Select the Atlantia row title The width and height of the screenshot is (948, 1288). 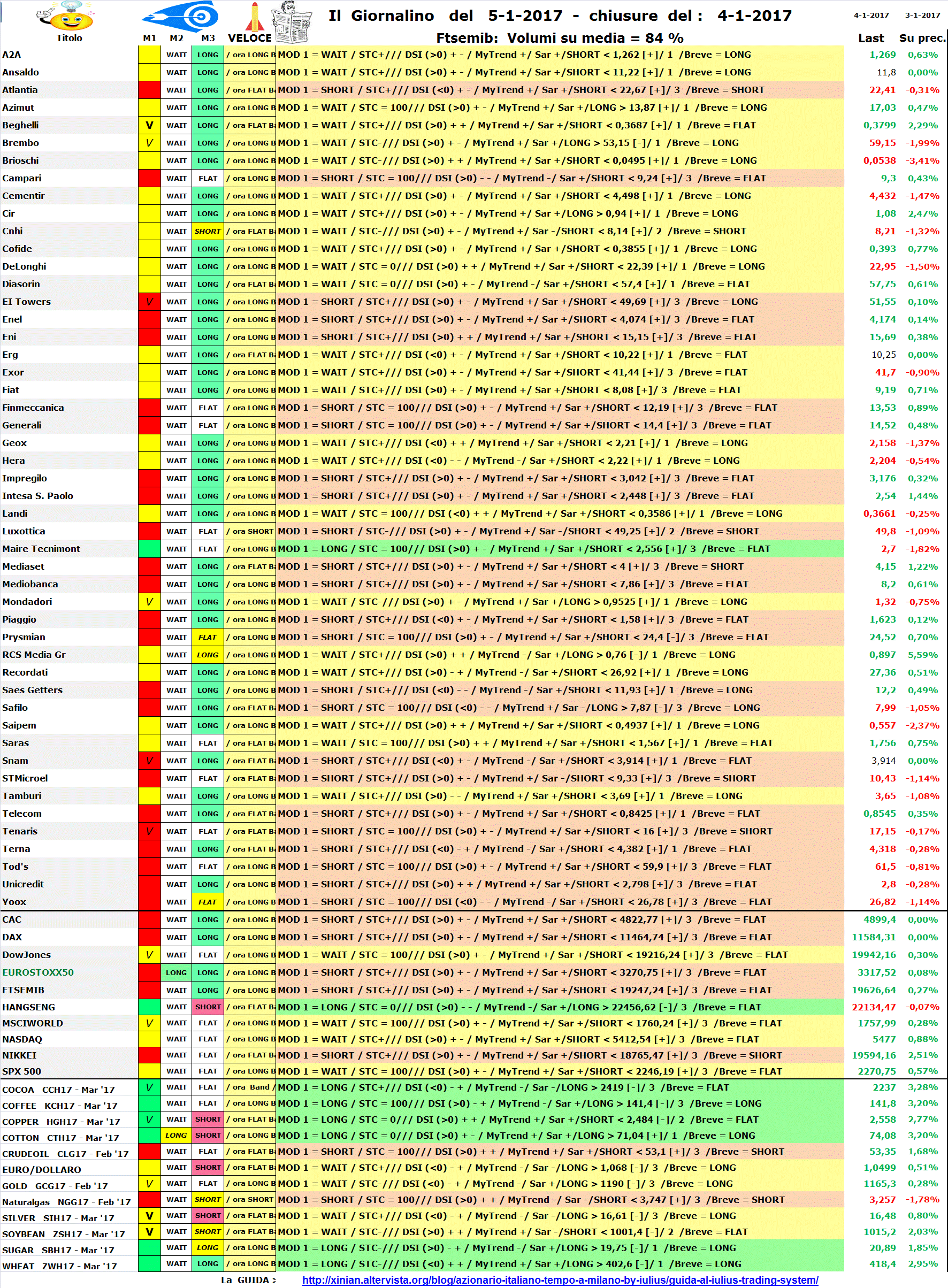pyautogui.click(x=20, y=90)
